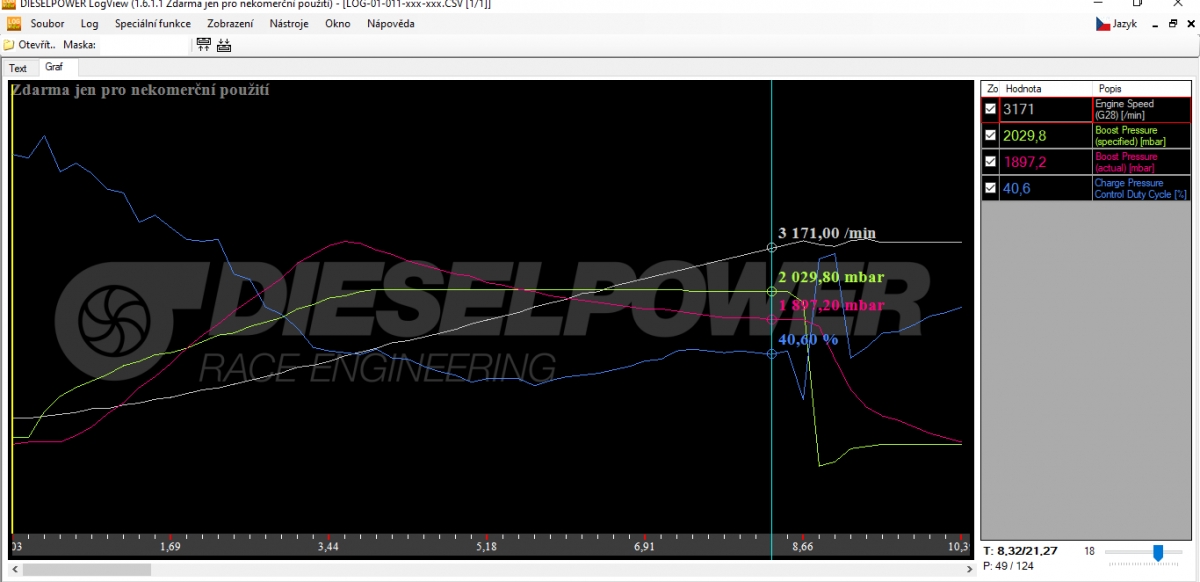Switch to the Text tab
The width and height of the screenshot is (1200, 582).
coord(18,68)
